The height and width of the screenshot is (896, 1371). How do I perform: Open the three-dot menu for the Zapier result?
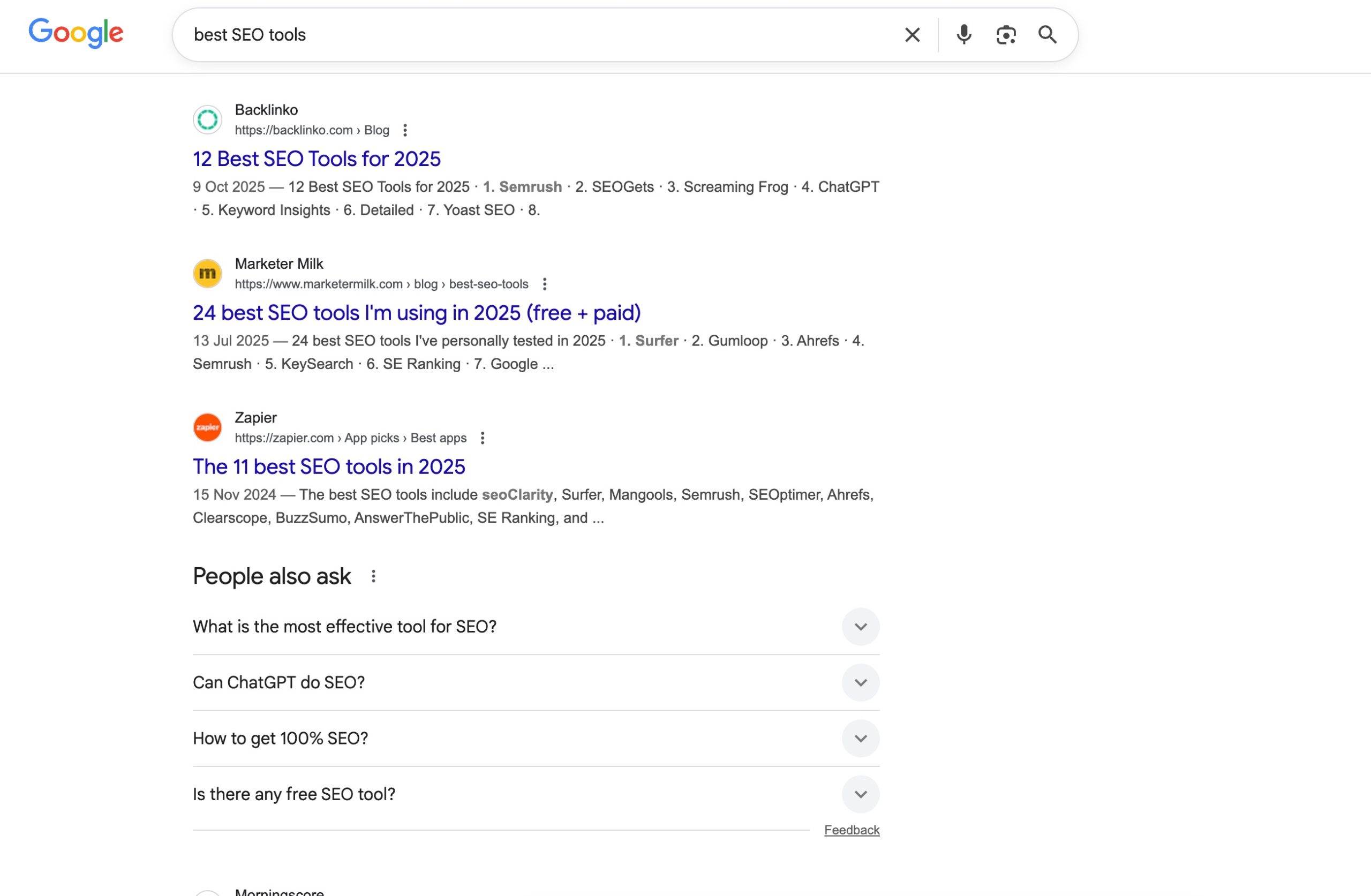coord(483,438)
